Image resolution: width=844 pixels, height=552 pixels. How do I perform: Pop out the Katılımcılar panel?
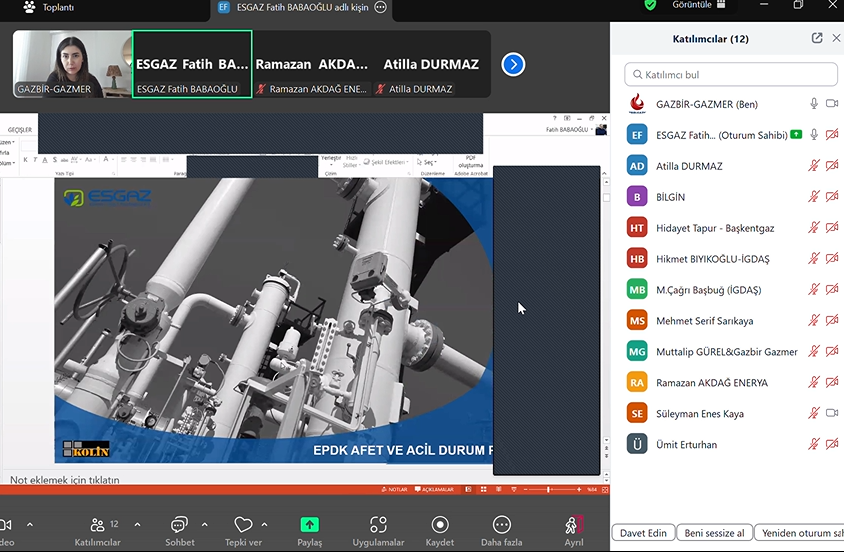(817, 38)
